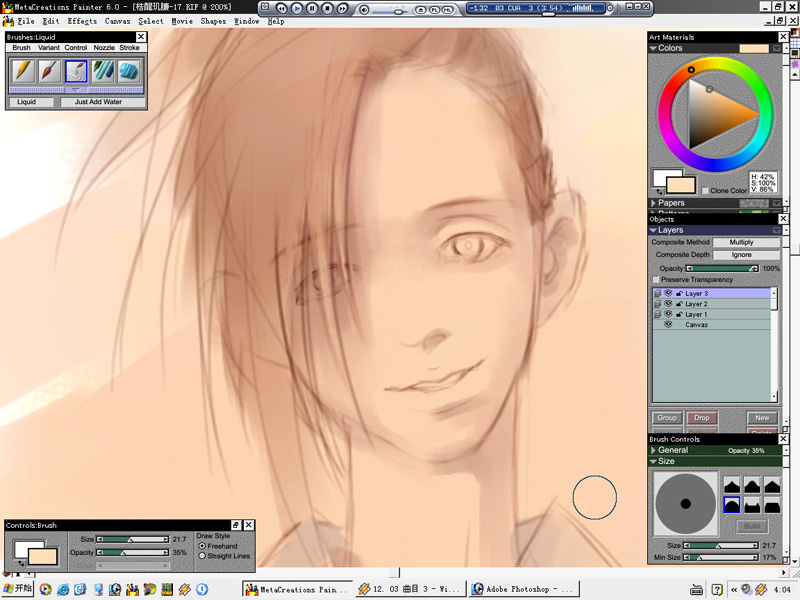This screenshot has height=600, width=800.
Task: Click the layer Opacity slider in Objects
Action: [x=722, y=268]
